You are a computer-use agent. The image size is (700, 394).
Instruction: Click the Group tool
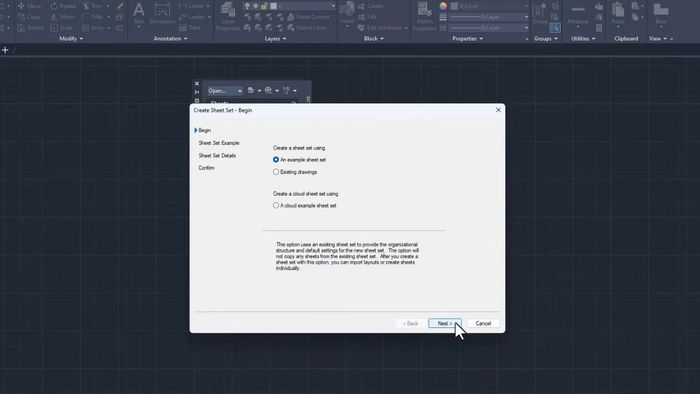[x=540, y=13]
